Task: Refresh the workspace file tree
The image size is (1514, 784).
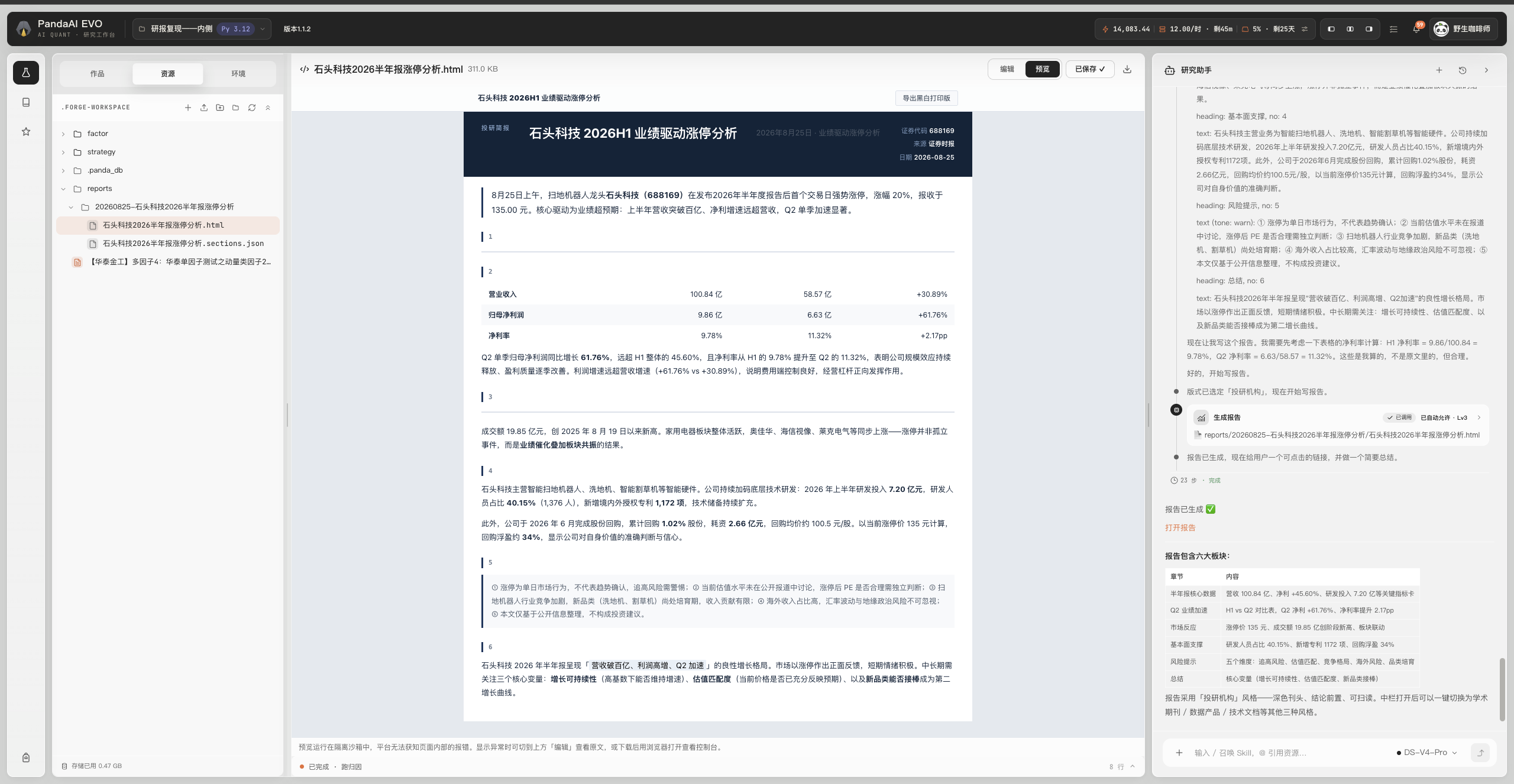Action: 252,108
